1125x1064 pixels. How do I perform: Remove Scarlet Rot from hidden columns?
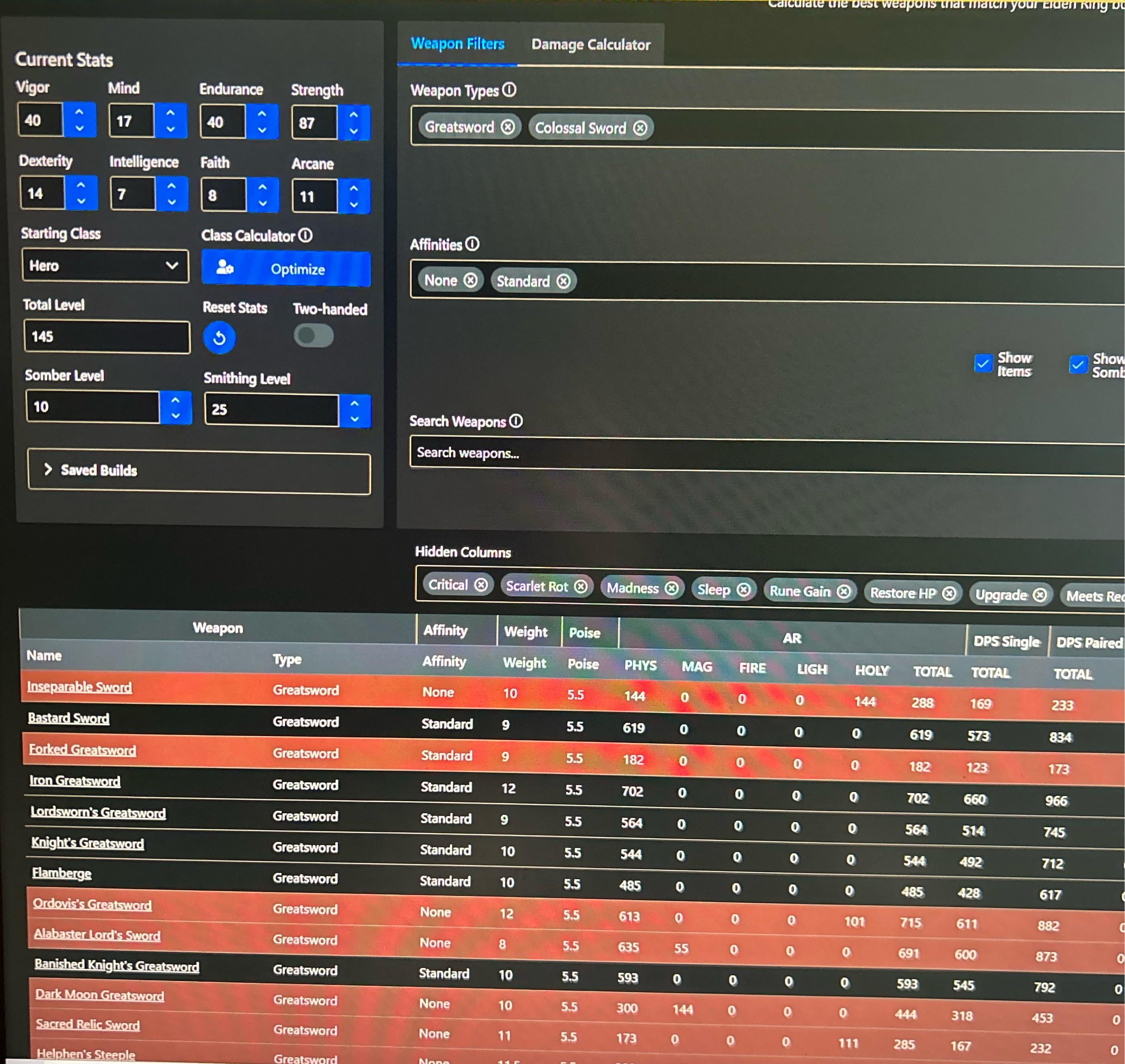pyautogui.click(x=580, y=586)
